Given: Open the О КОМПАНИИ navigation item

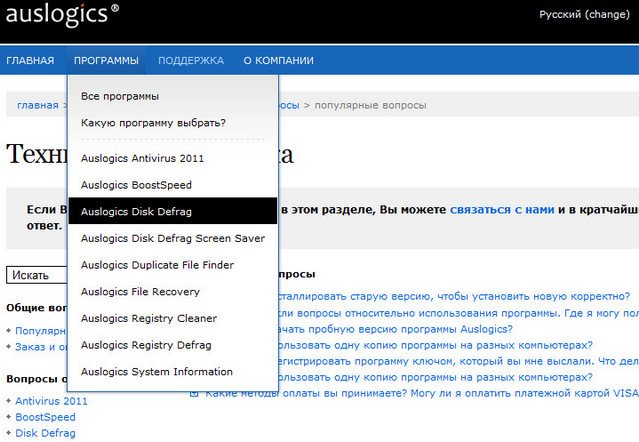Looking at the screenshot, I should pos(278,60).
